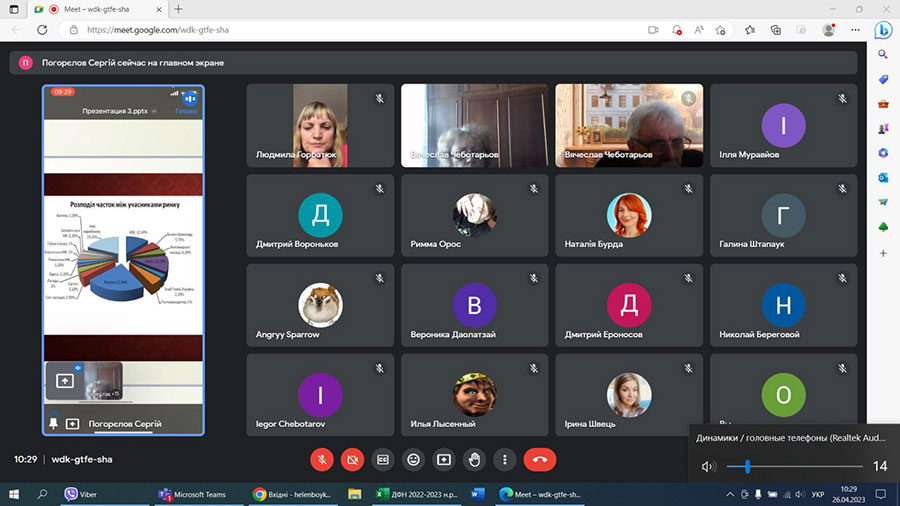Screen dimensions: 900x506
Task: Select Ілля Муравйов participant tile
Action: [783, 126]
